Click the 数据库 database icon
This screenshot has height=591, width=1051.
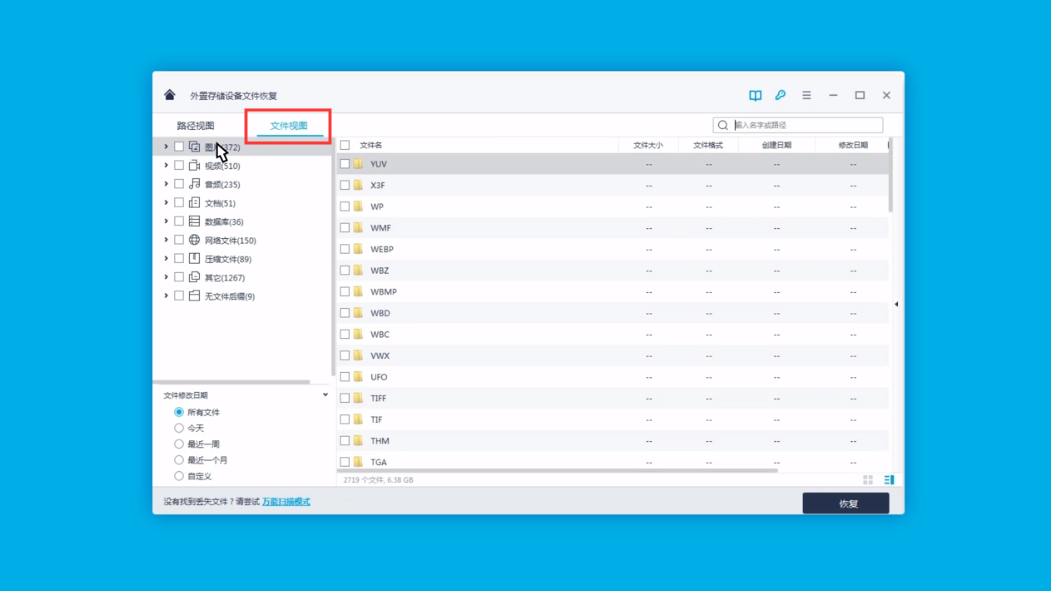[194, 221]
